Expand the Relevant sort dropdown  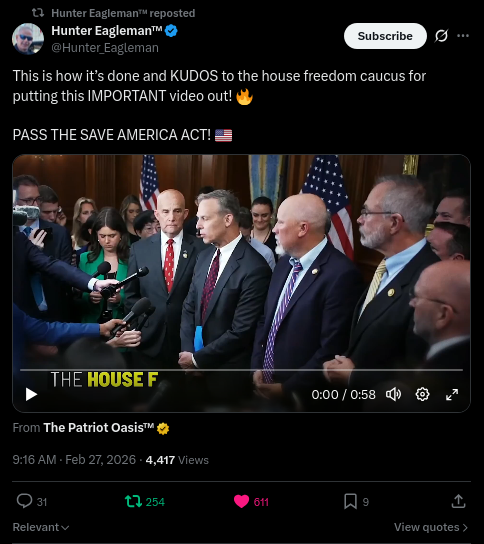point(41,527)
